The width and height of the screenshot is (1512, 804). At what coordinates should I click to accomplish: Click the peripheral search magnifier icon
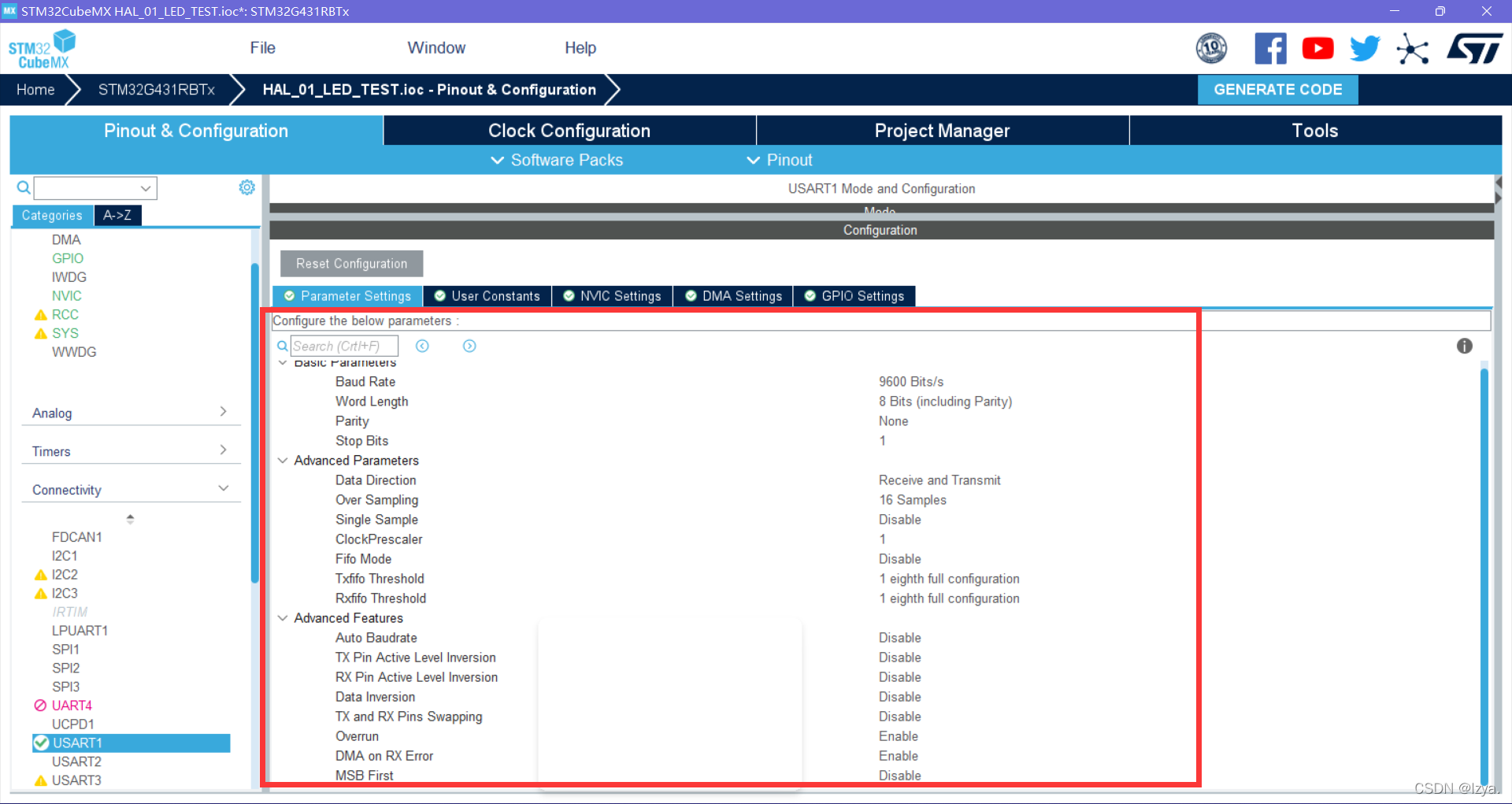[x=24, y=187]
